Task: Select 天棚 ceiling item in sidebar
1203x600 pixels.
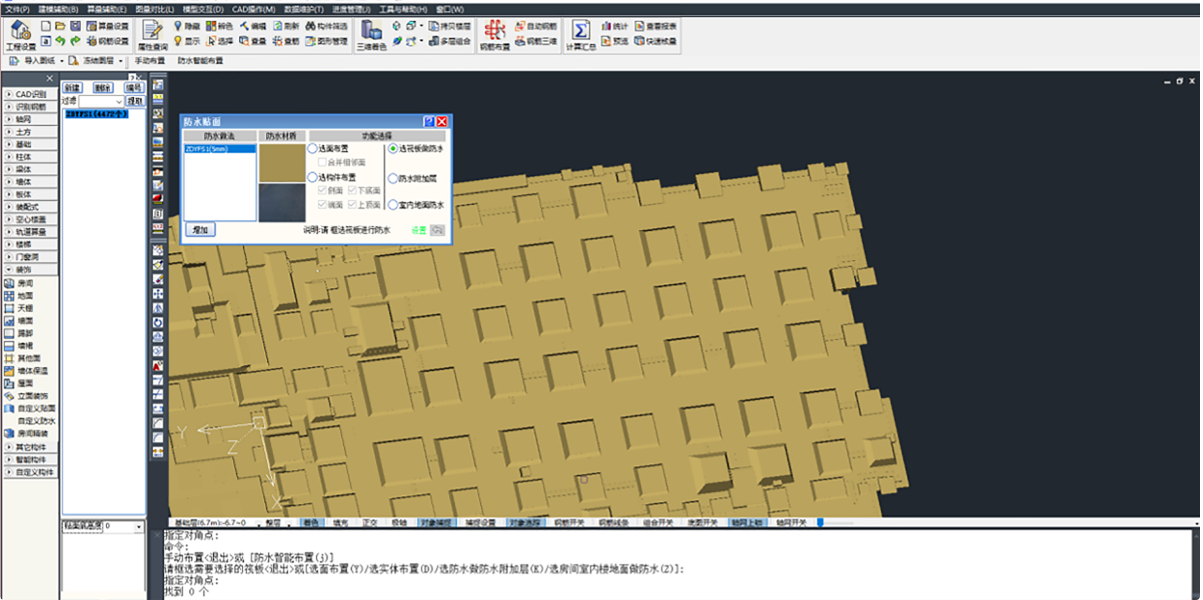Action: click(x=18, y=309)
